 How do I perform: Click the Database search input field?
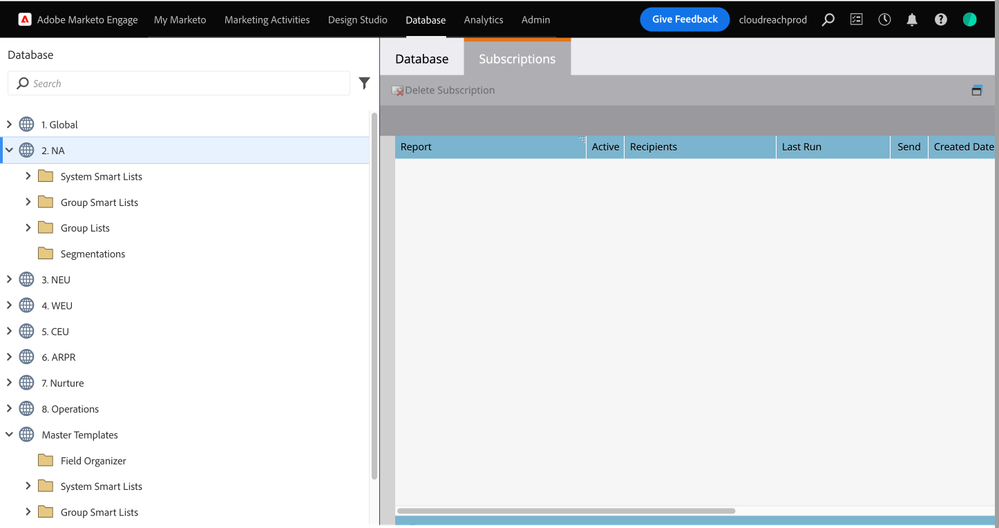(180, 84)
